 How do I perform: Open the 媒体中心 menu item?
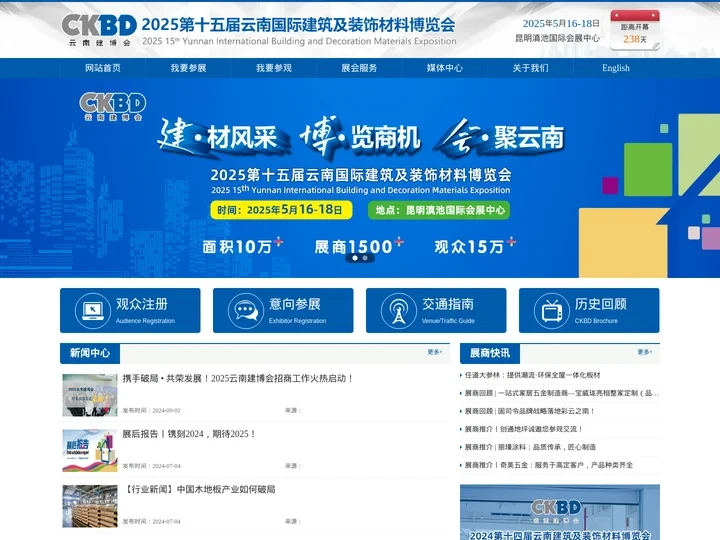[x=444, y=68]
